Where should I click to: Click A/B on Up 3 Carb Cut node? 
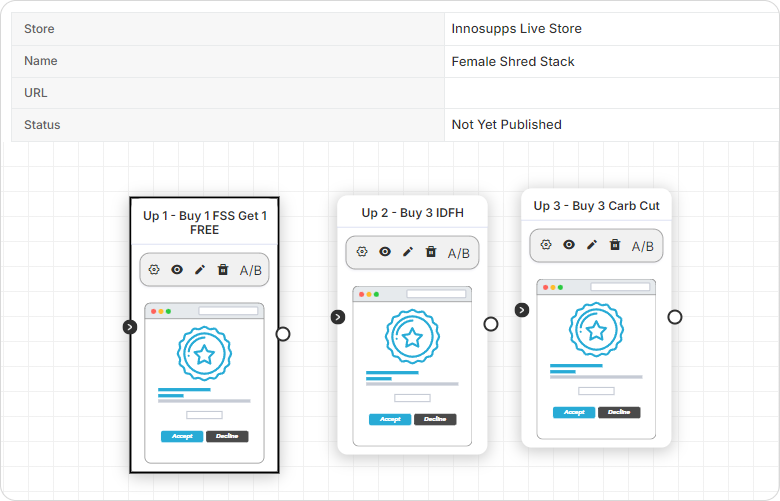(x=642, y=245)
